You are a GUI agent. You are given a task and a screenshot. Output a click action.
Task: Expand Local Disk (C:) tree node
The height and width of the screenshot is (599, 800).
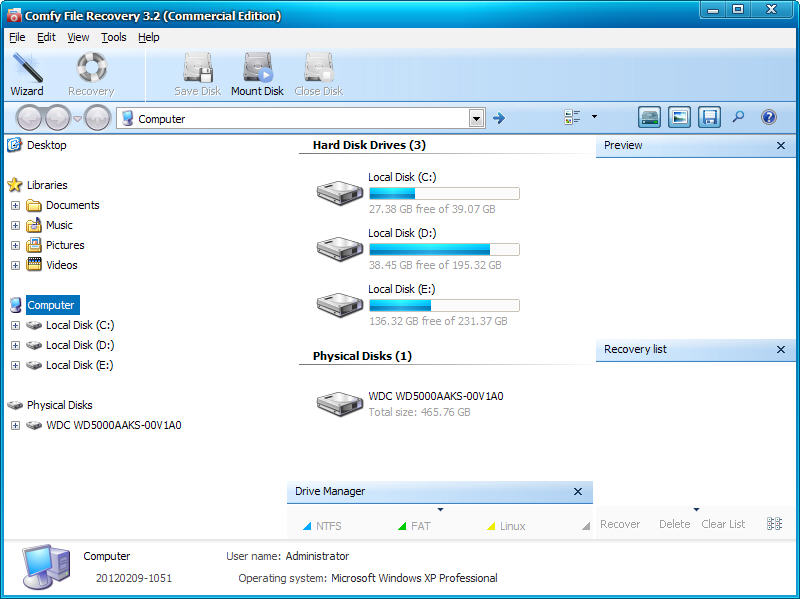pyautogui.click(x=15, y=325)
